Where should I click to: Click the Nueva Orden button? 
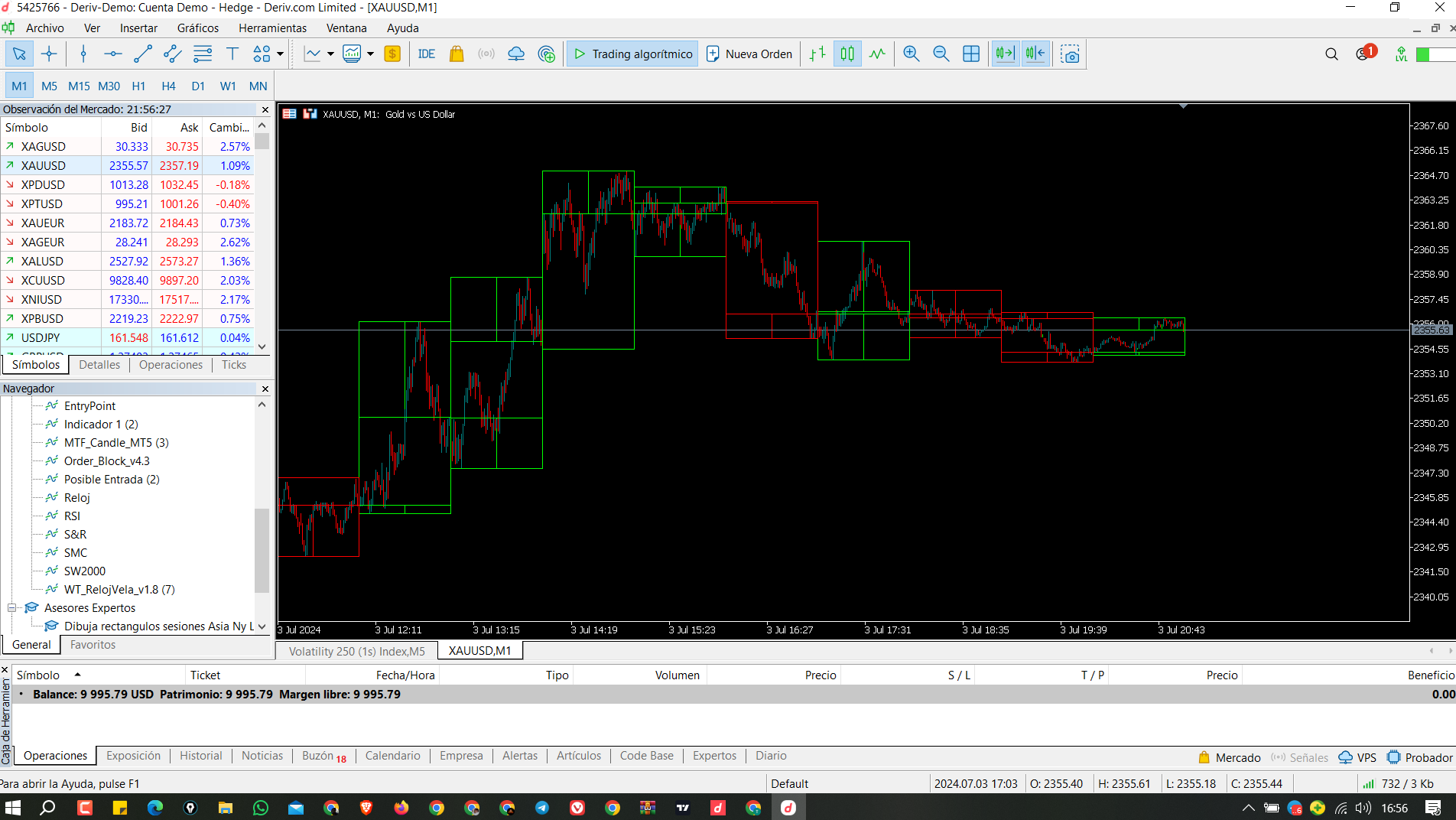(749, 54)
